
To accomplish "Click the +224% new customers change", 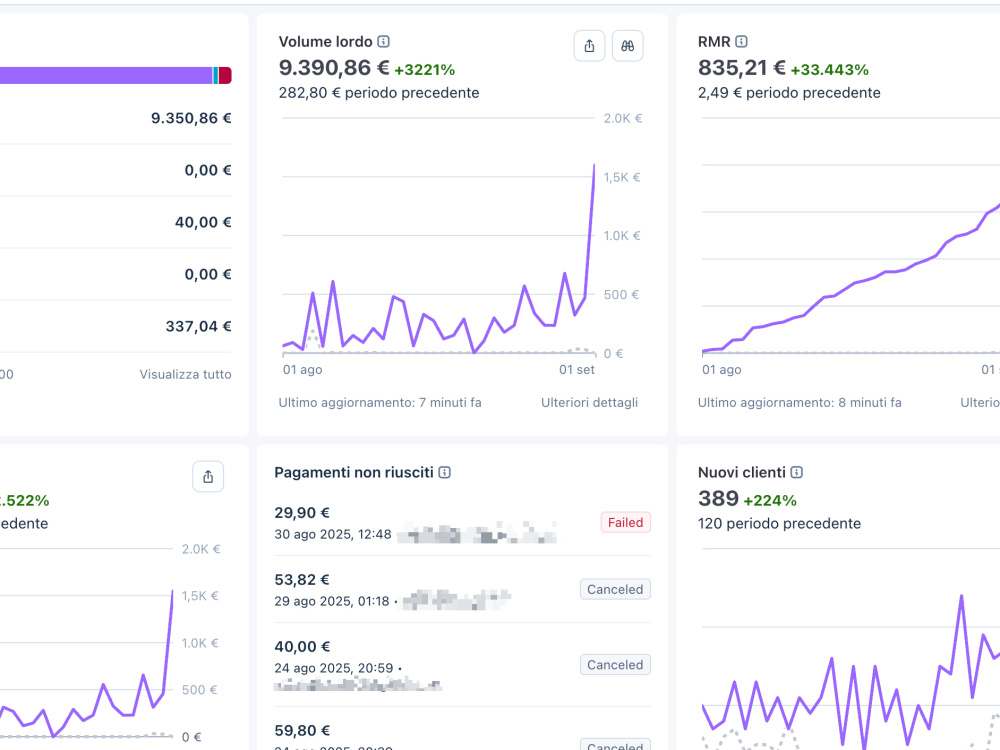I will click(x=770, y=501).
